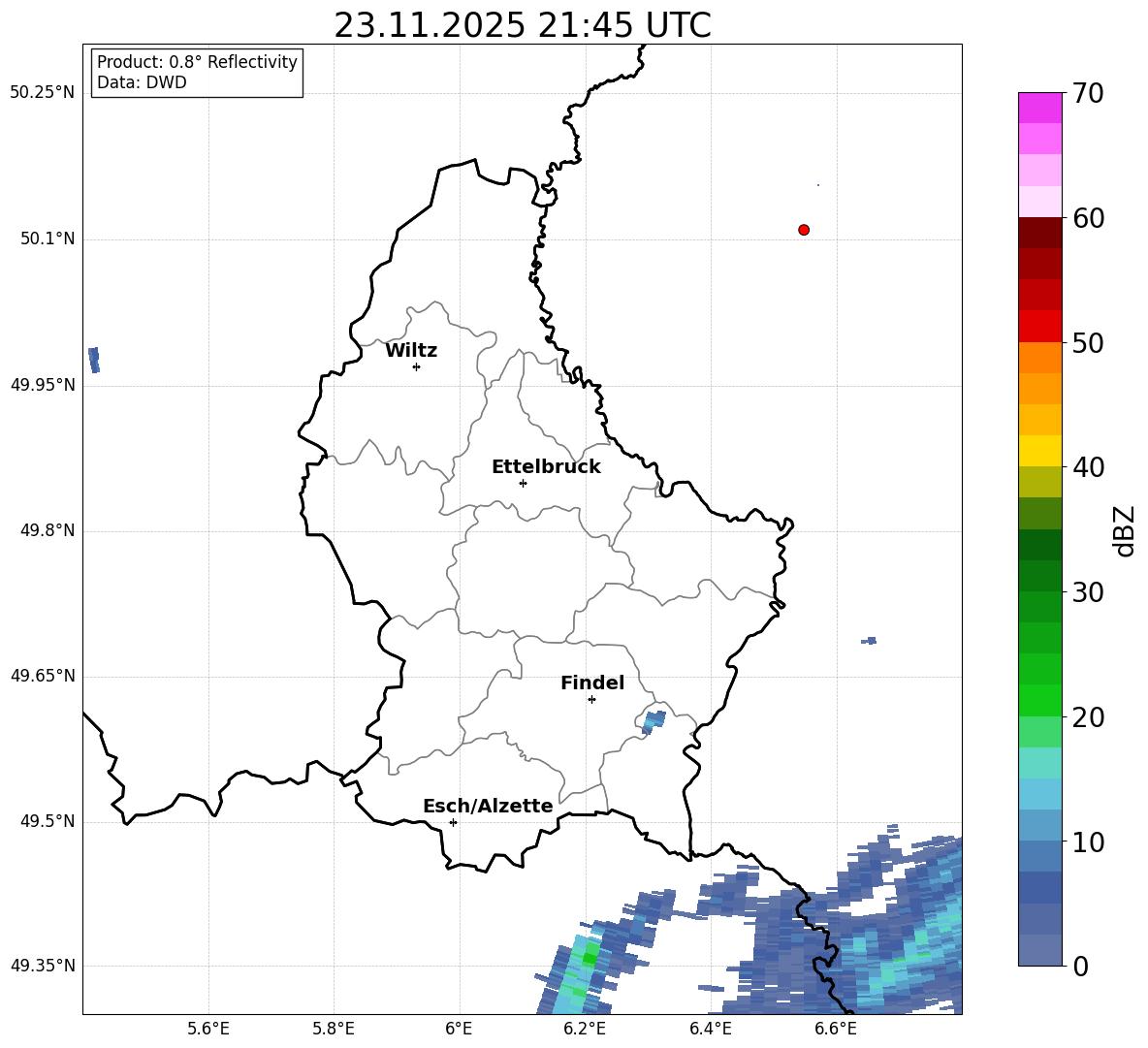This screenshot has width=1148, height=1048.
Task: Click the 6.4°E longitude label
Action: click(x=710, y=1030)
